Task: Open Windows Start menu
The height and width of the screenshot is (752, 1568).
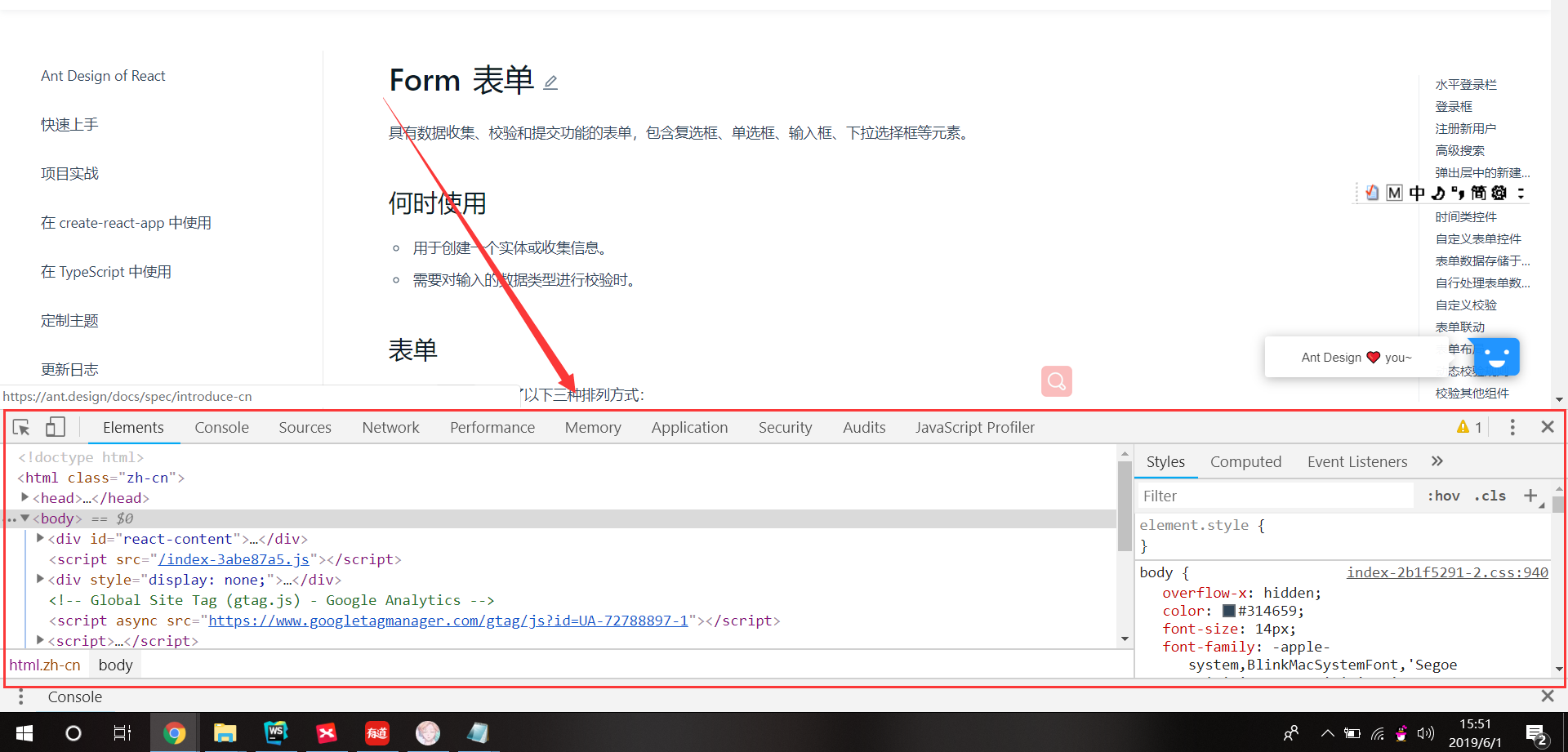Action: point(24,732)
